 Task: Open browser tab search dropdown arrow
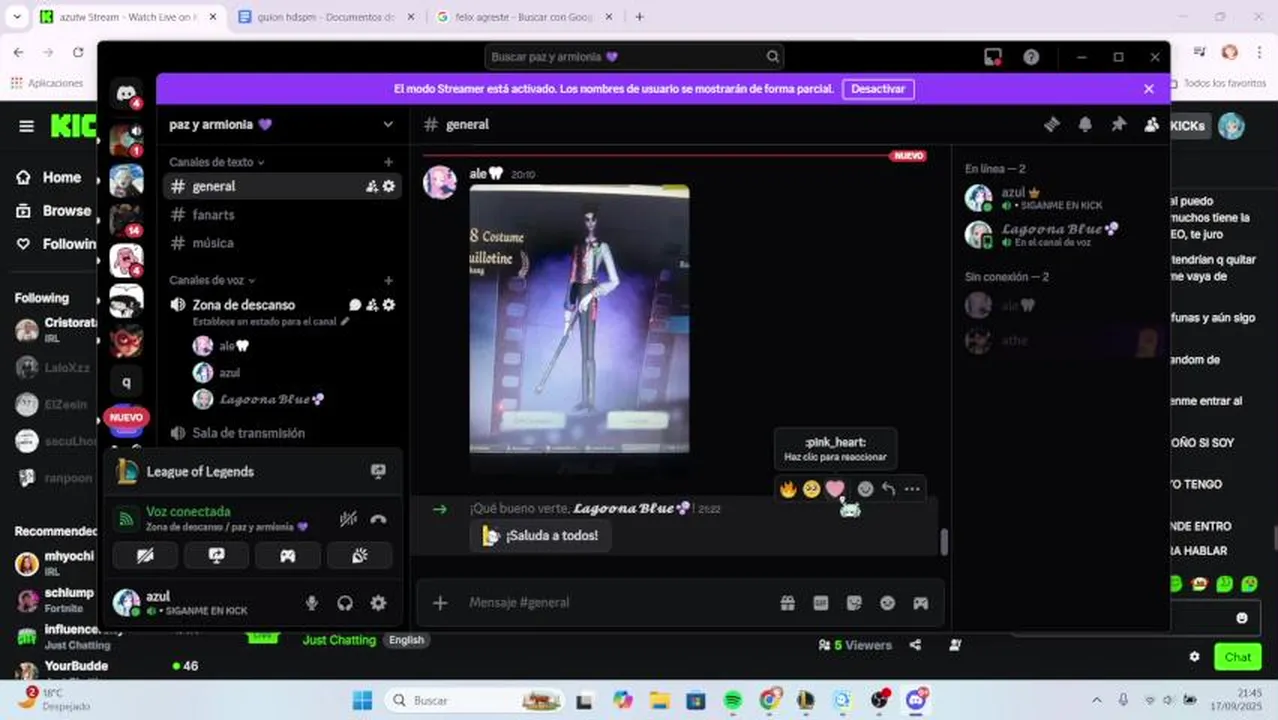click(x=16, y=17)
